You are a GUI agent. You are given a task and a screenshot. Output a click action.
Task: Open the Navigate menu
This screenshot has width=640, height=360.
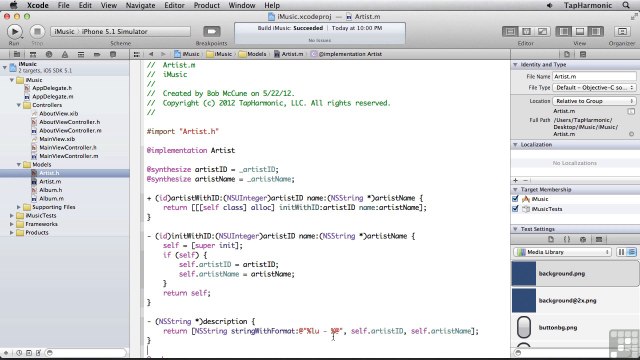click(140, 5)
